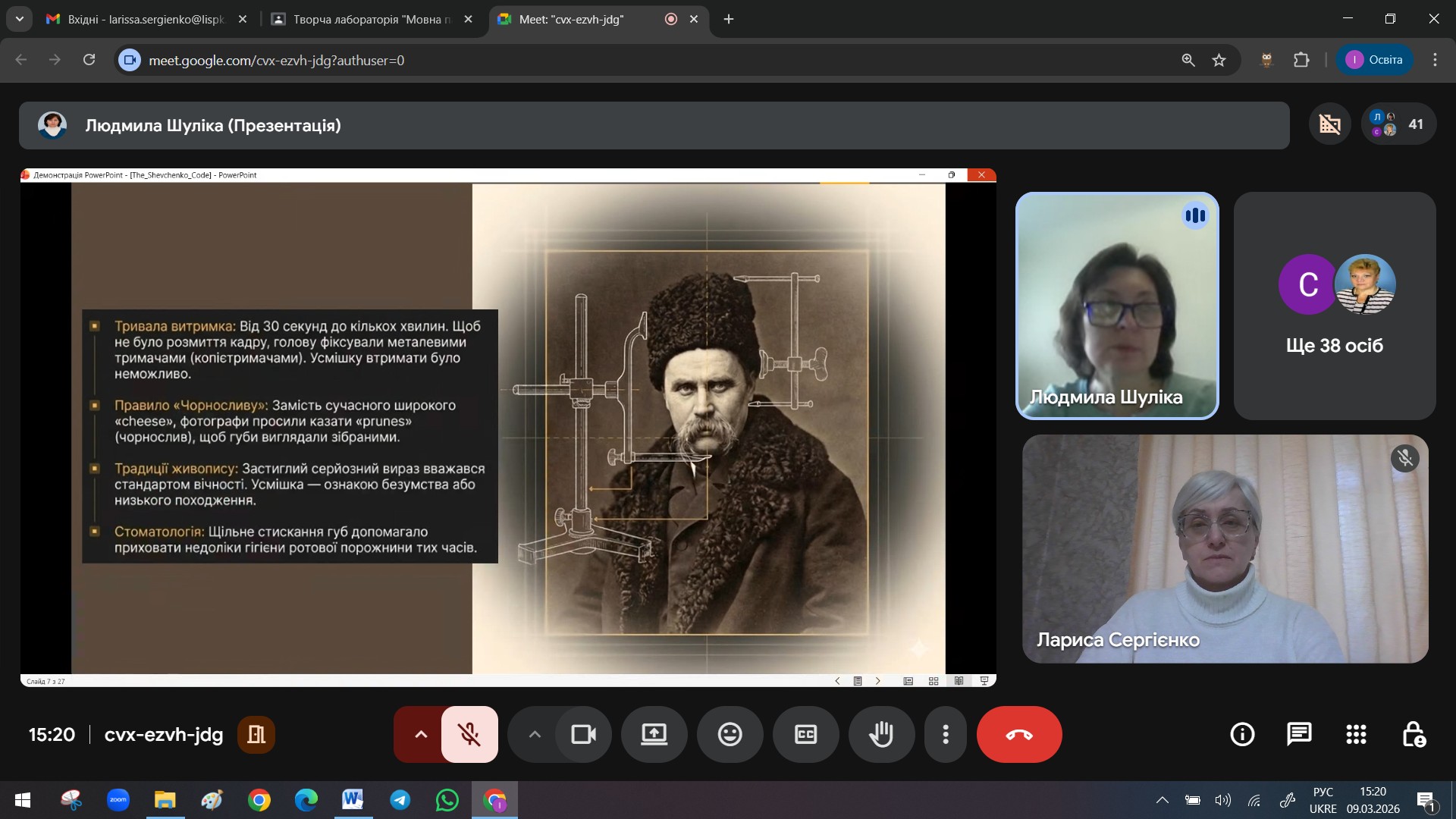Open the meeting details info icon

[1242, 734]
